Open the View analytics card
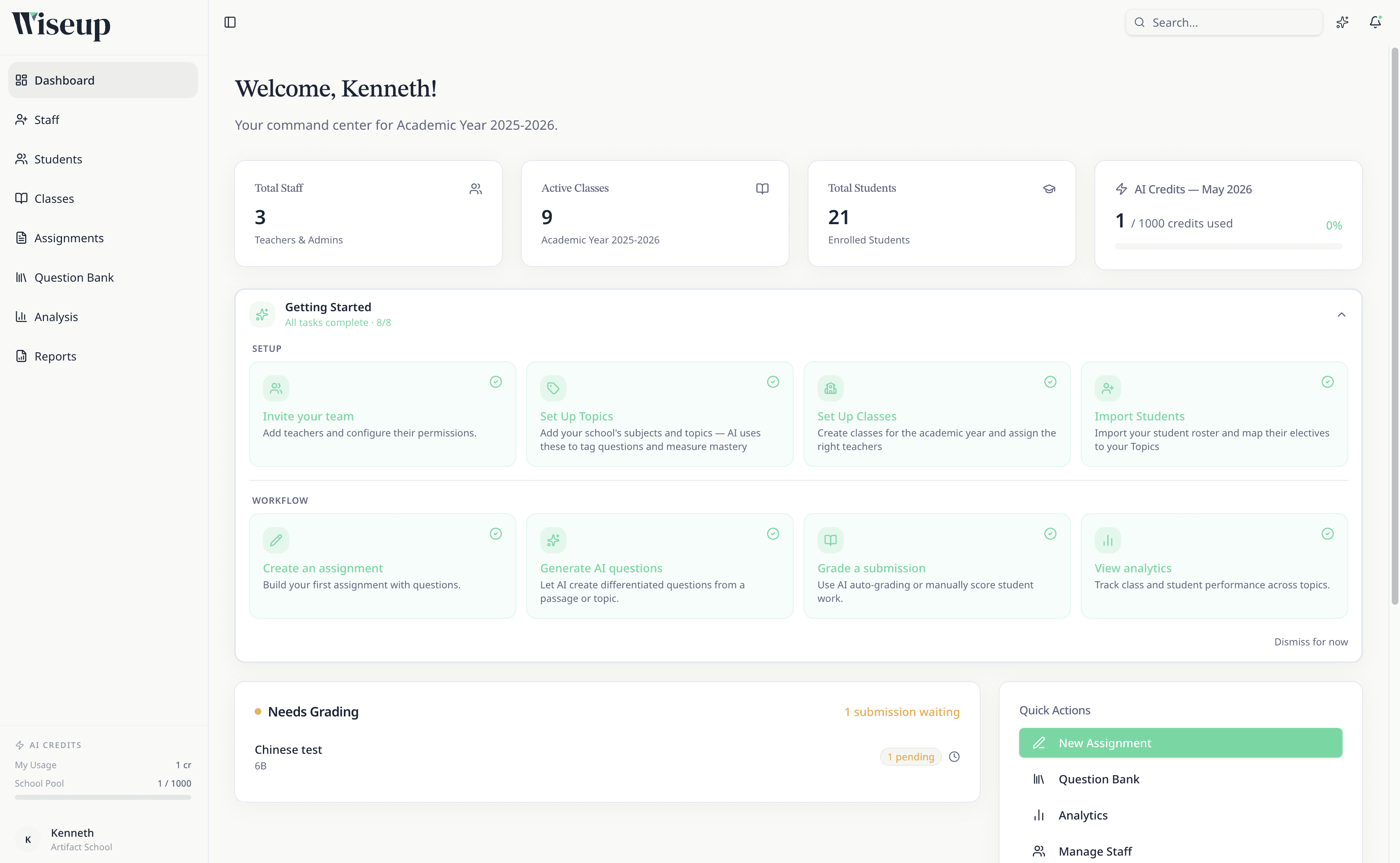Screen dimensions: 1400x863 [1214, 566]
